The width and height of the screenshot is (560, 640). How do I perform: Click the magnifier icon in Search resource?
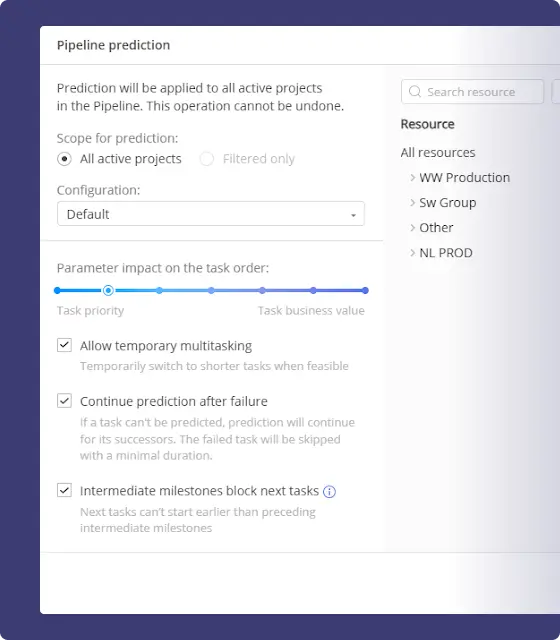point(415,91)
